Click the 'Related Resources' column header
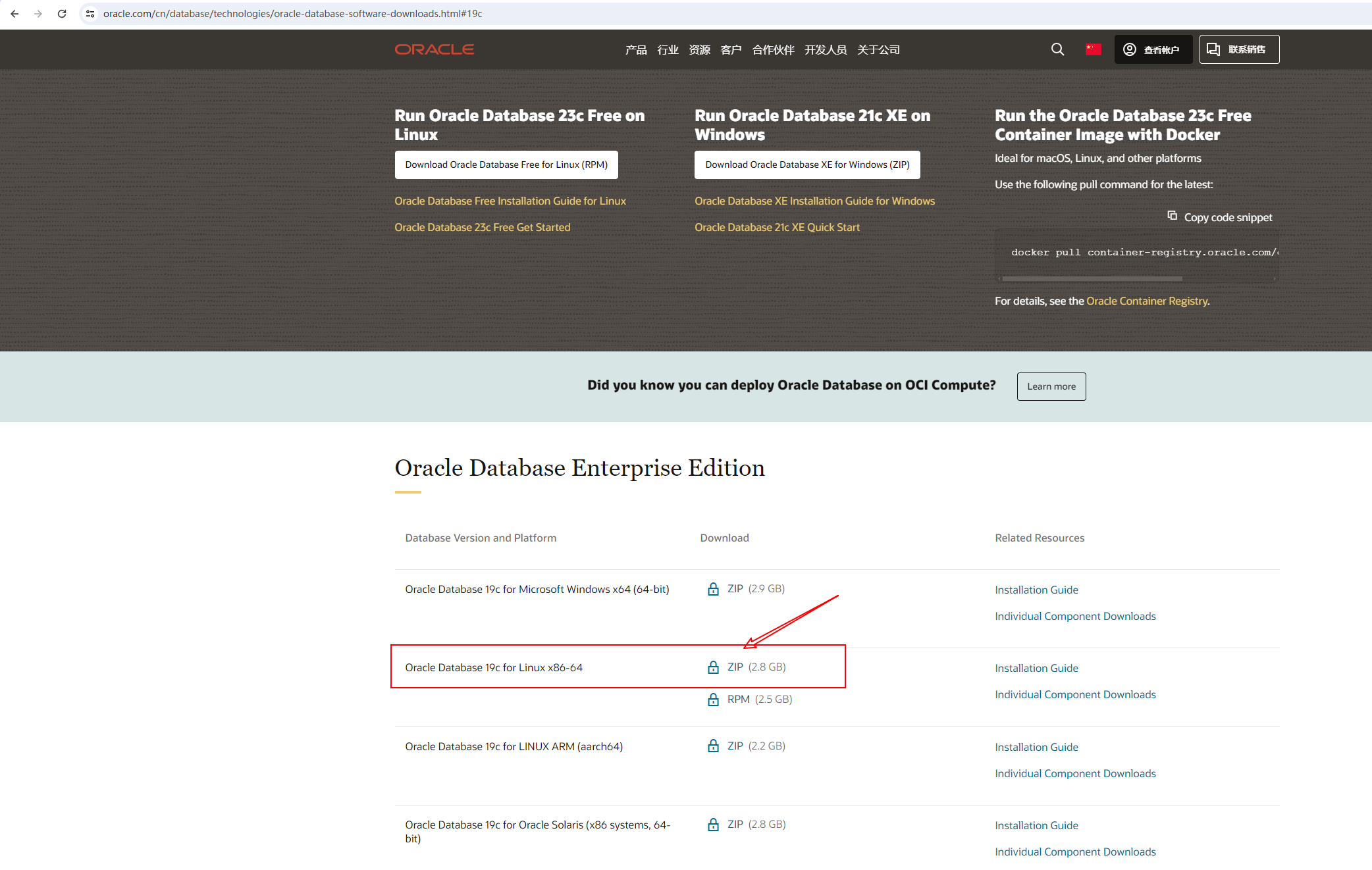Viewport: 1372px width, 870px height. (1040, 538)
